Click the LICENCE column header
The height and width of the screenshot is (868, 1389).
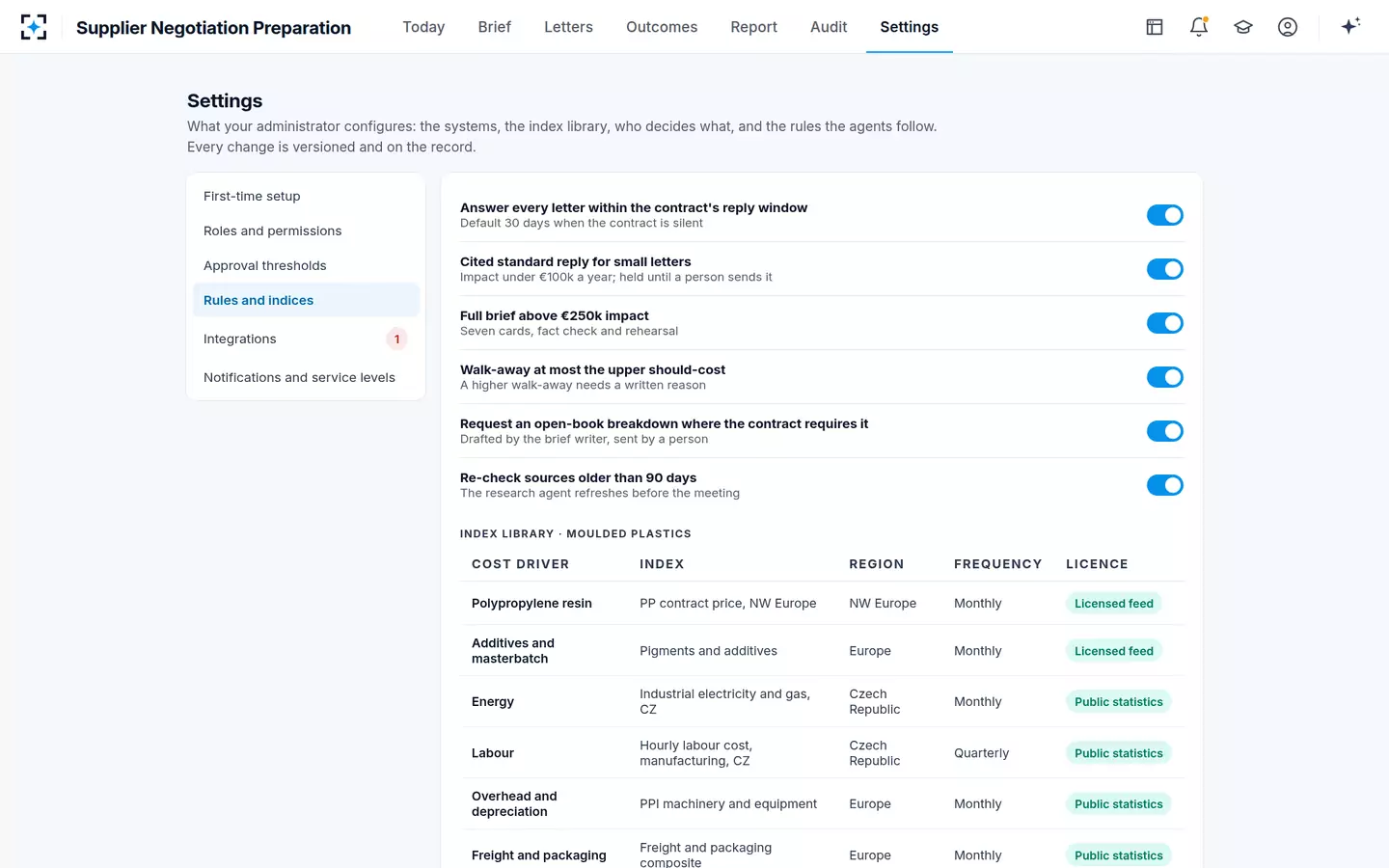pos(1097,564)
